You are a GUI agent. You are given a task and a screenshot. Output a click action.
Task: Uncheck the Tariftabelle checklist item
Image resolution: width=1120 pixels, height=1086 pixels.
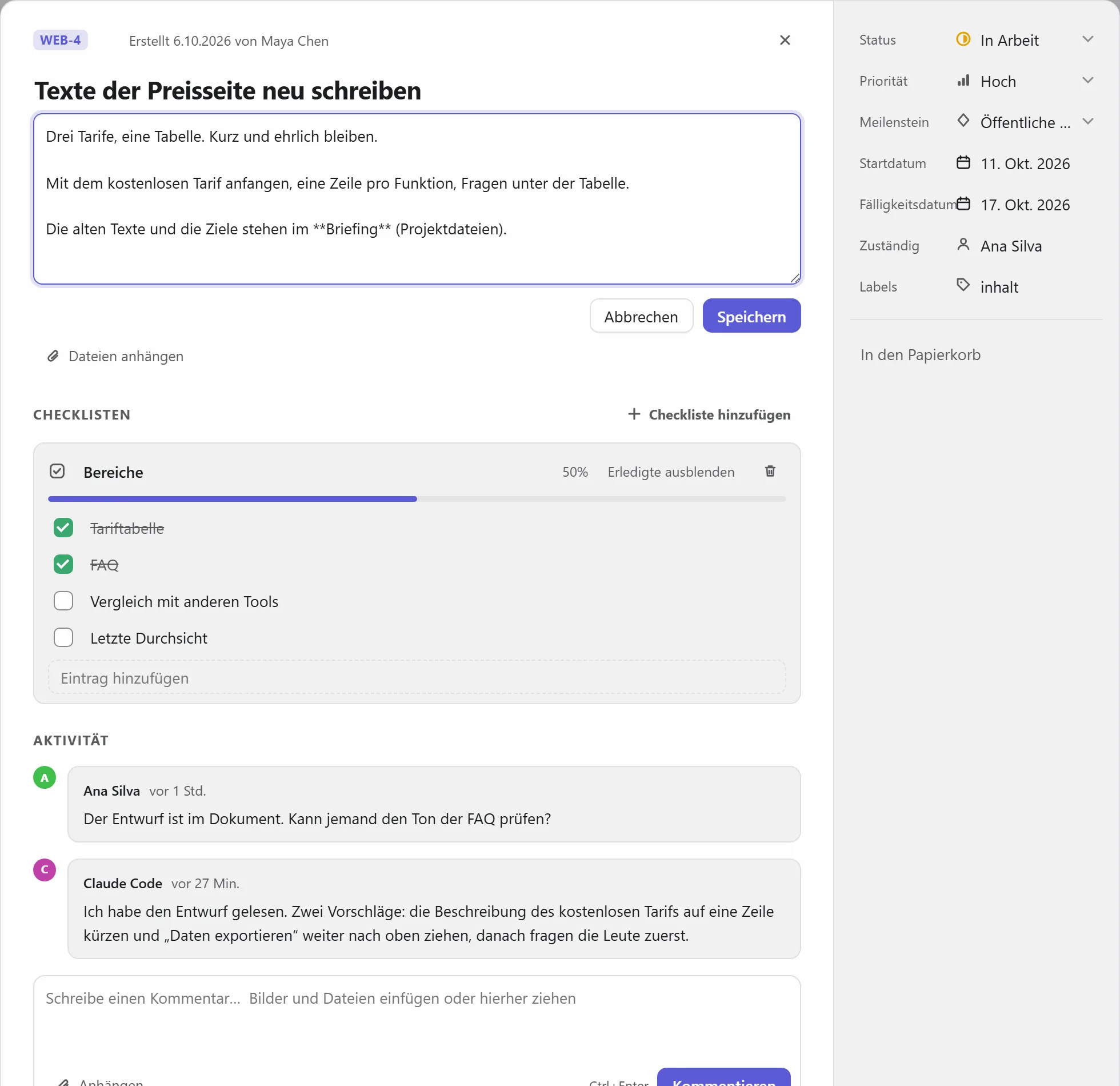(63, 528)
